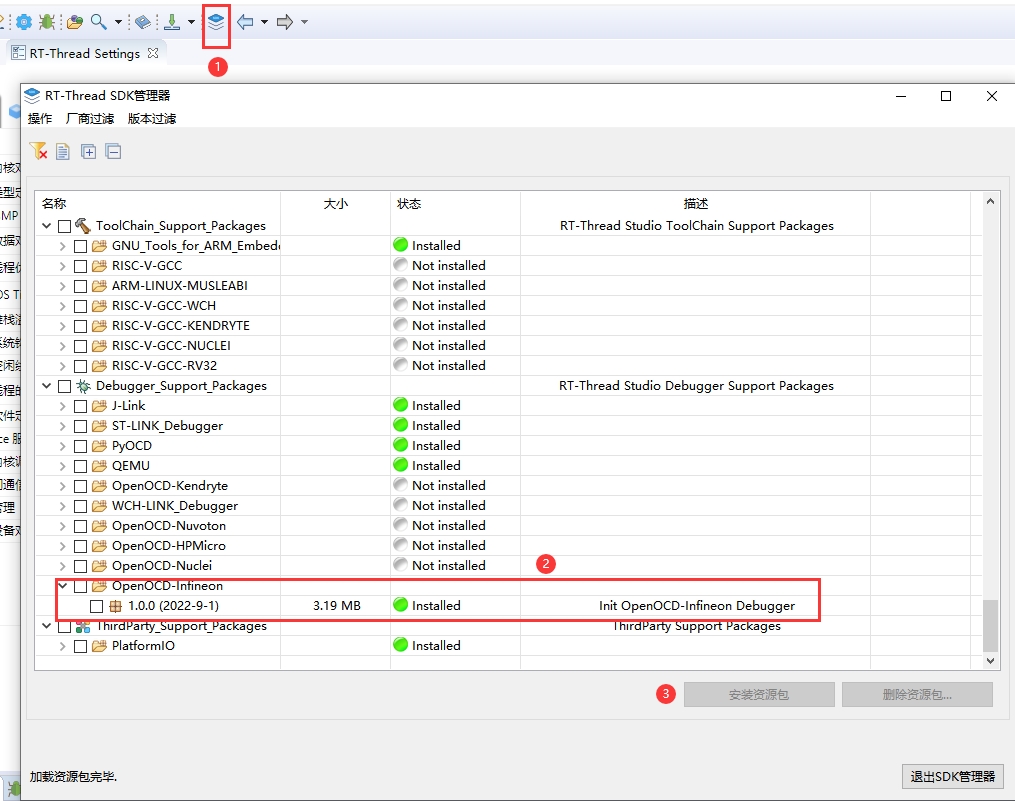Clear filters with the funnel icon
Image resolution: width=1015 pixels, height=801 pixels.
click(38, 151)
